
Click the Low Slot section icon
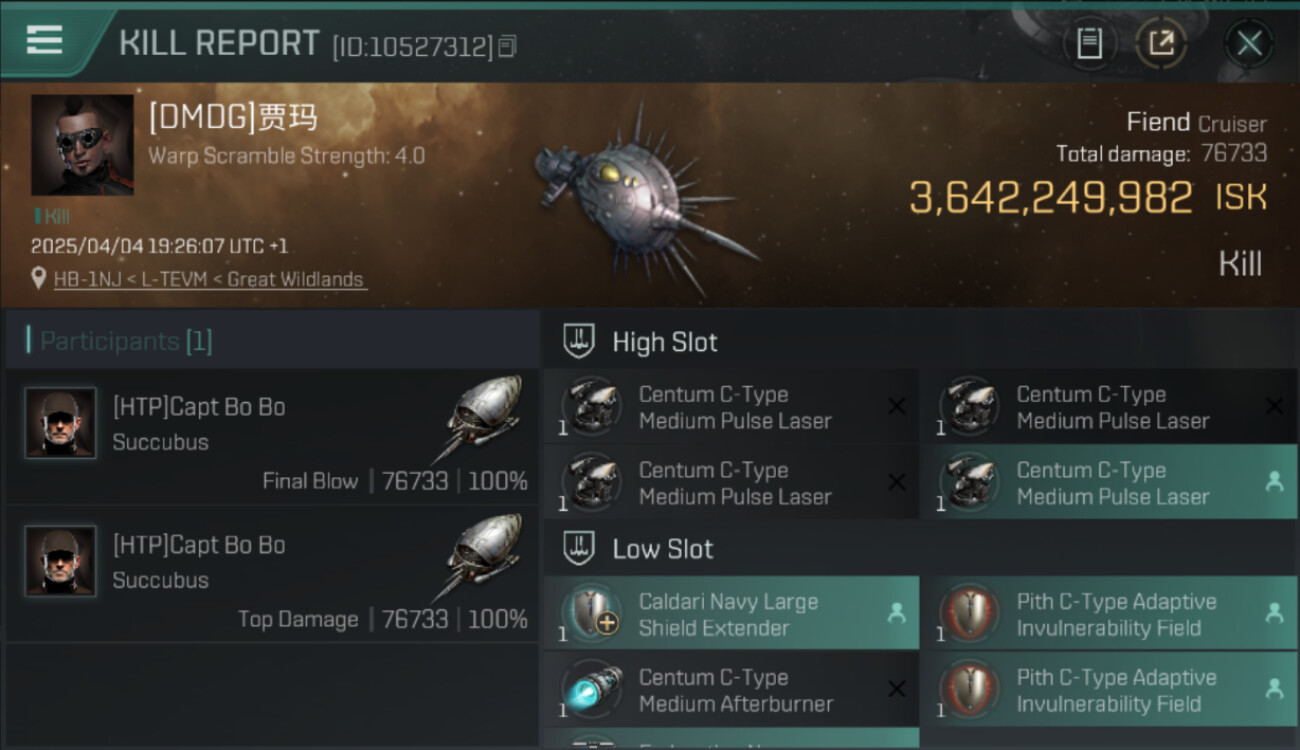click(x=579, y=548)
